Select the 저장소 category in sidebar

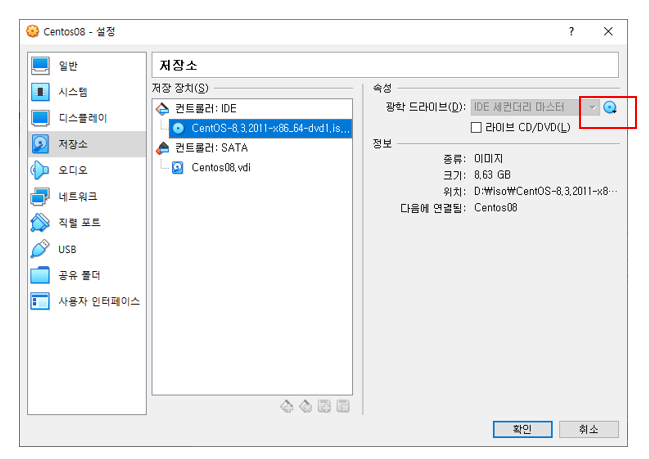[x=87, y=144]
